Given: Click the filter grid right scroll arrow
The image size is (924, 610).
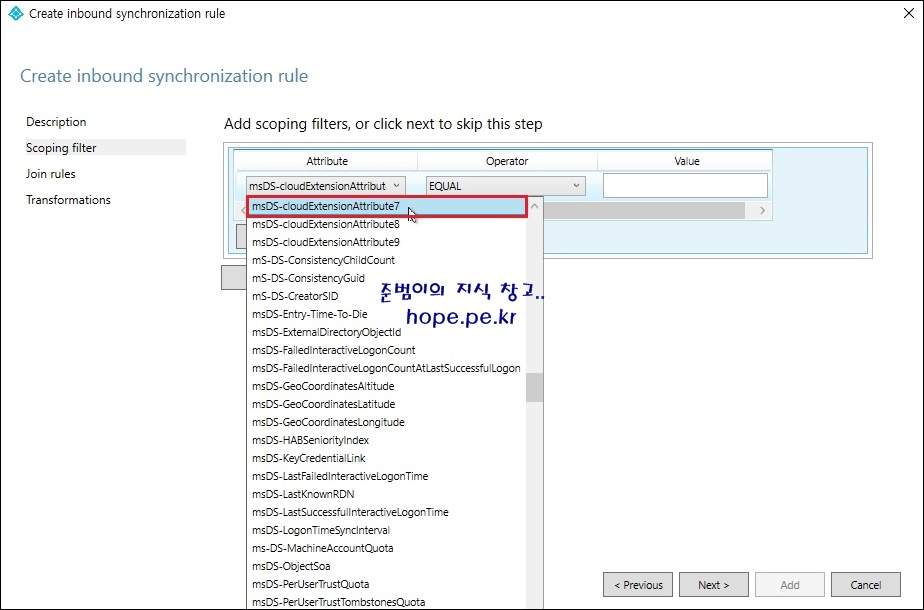Looking at the screenshot, I should tap(762, 210).
